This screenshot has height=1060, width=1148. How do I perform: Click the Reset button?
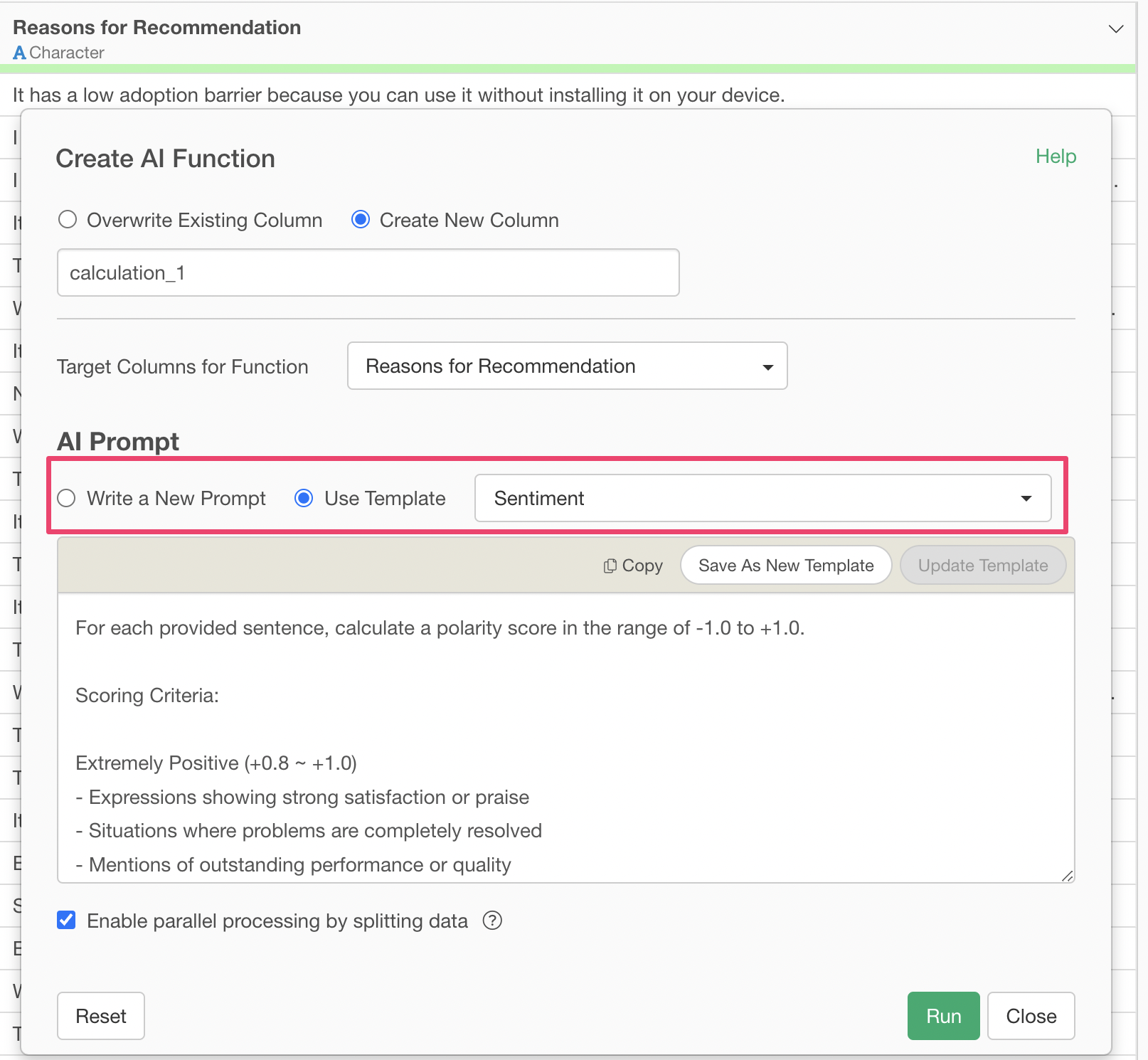coord(101,1016)
